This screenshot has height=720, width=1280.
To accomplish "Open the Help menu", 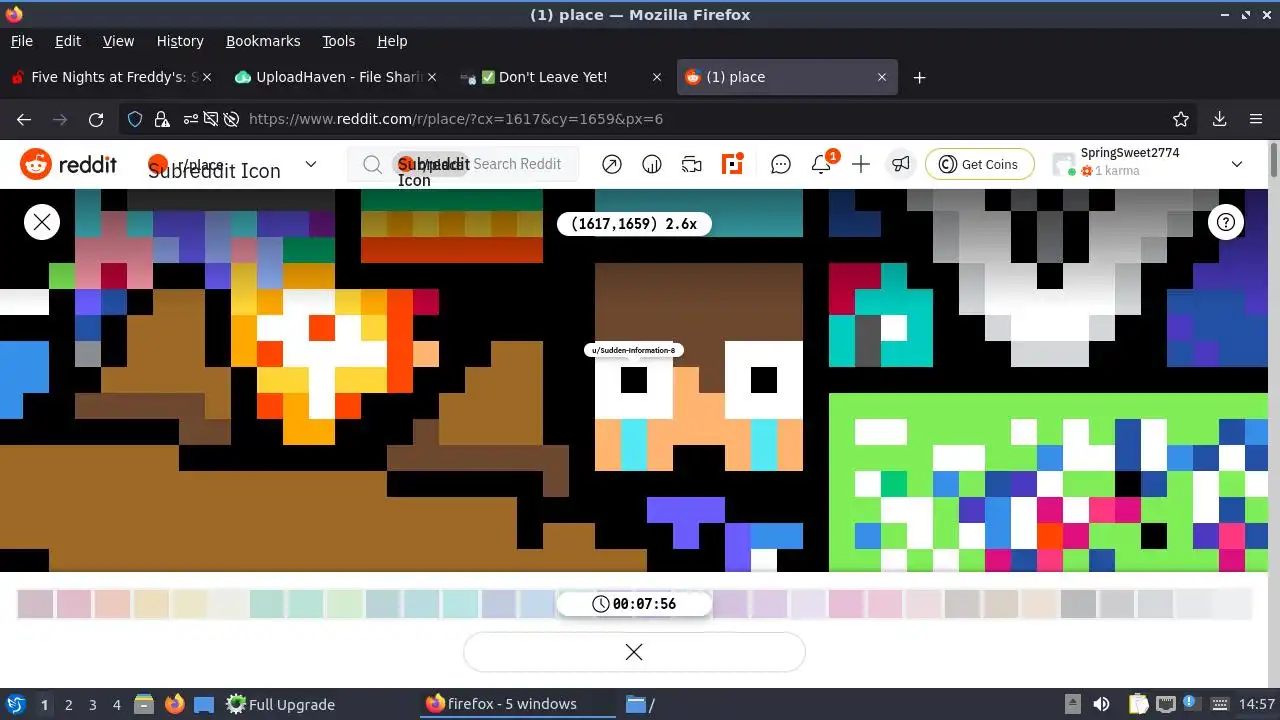I will 392,41.
